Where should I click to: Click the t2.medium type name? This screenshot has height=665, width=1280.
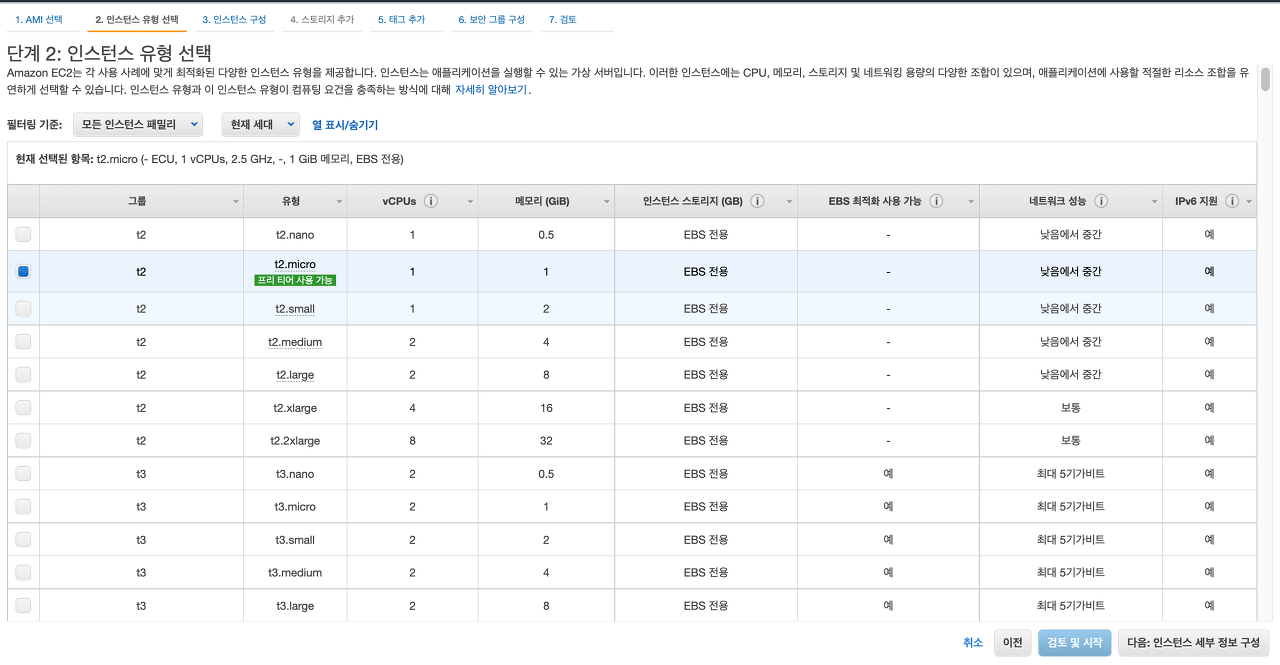pyautogui.click(x=295, y=342)
